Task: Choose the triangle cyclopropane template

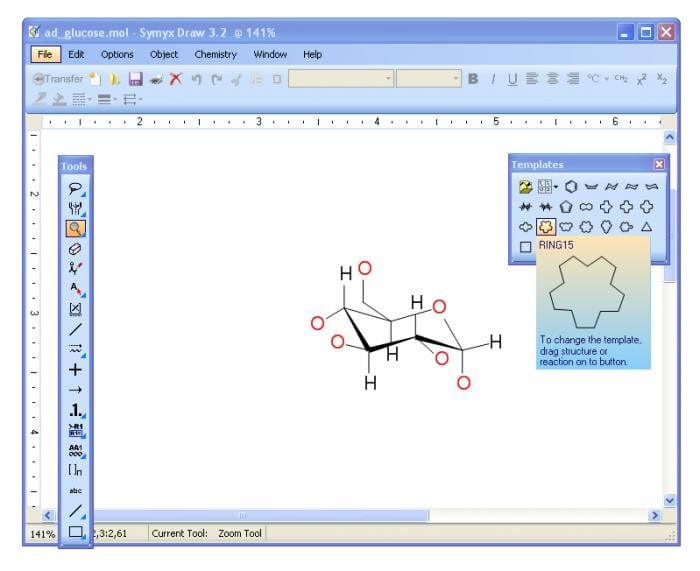Action: click(x=646, y=226)
